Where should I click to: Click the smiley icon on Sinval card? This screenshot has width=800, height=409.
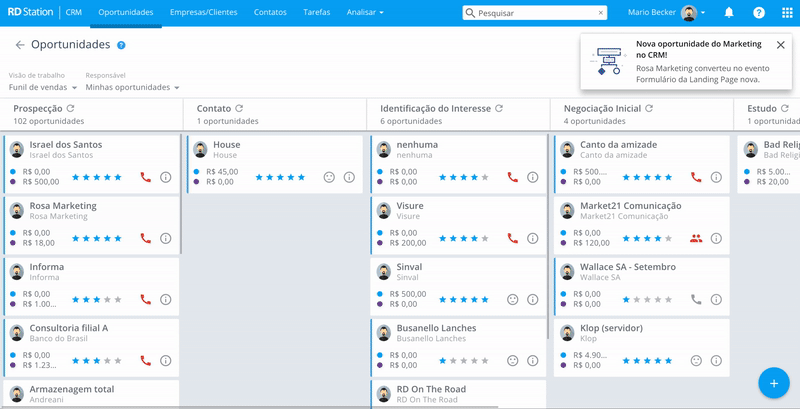click(513, 299)
